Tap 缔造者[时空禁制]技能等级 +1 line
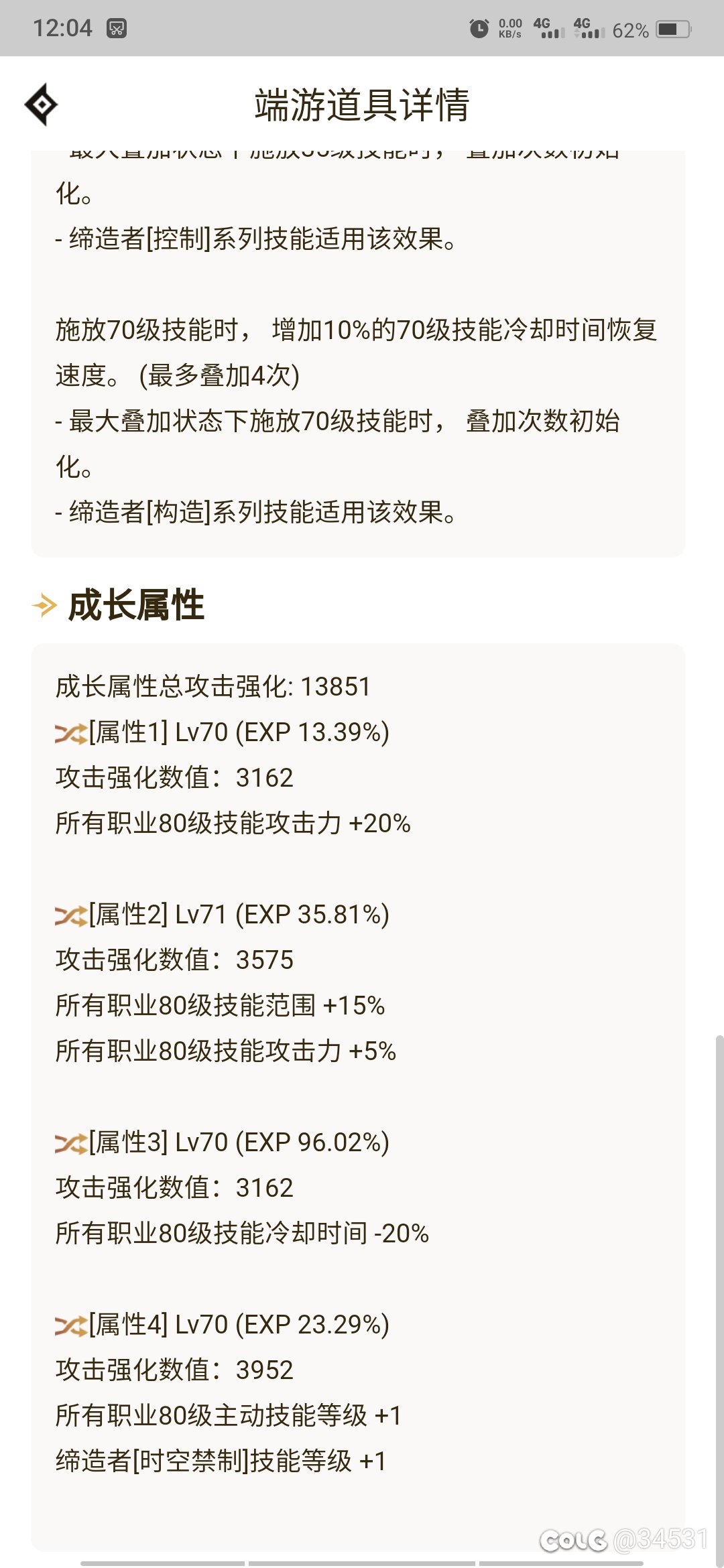 pyautogui.click(x=221, y=1461)
